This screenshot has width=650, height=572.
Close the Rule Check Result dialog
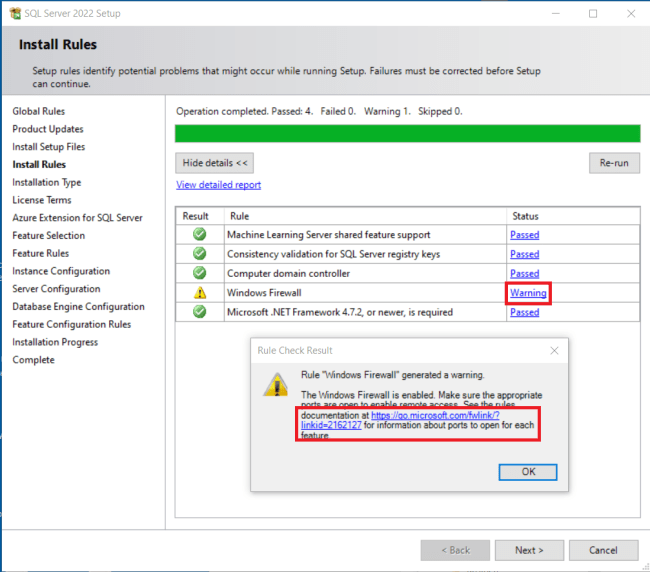coord(554,351)
